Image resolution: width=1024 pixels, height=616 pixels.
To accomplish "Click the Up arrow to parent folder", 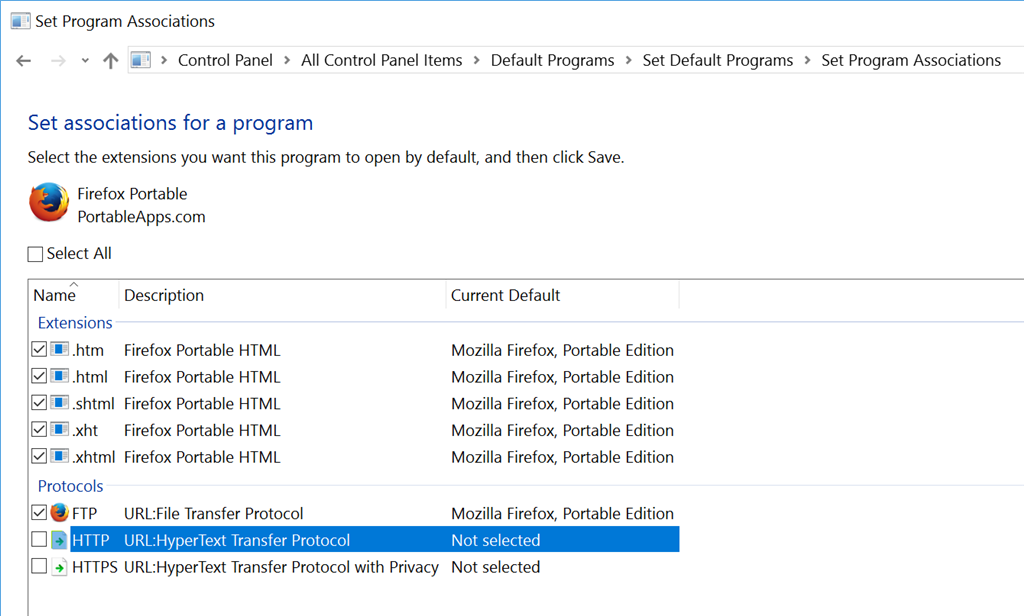I will point(110,61).
